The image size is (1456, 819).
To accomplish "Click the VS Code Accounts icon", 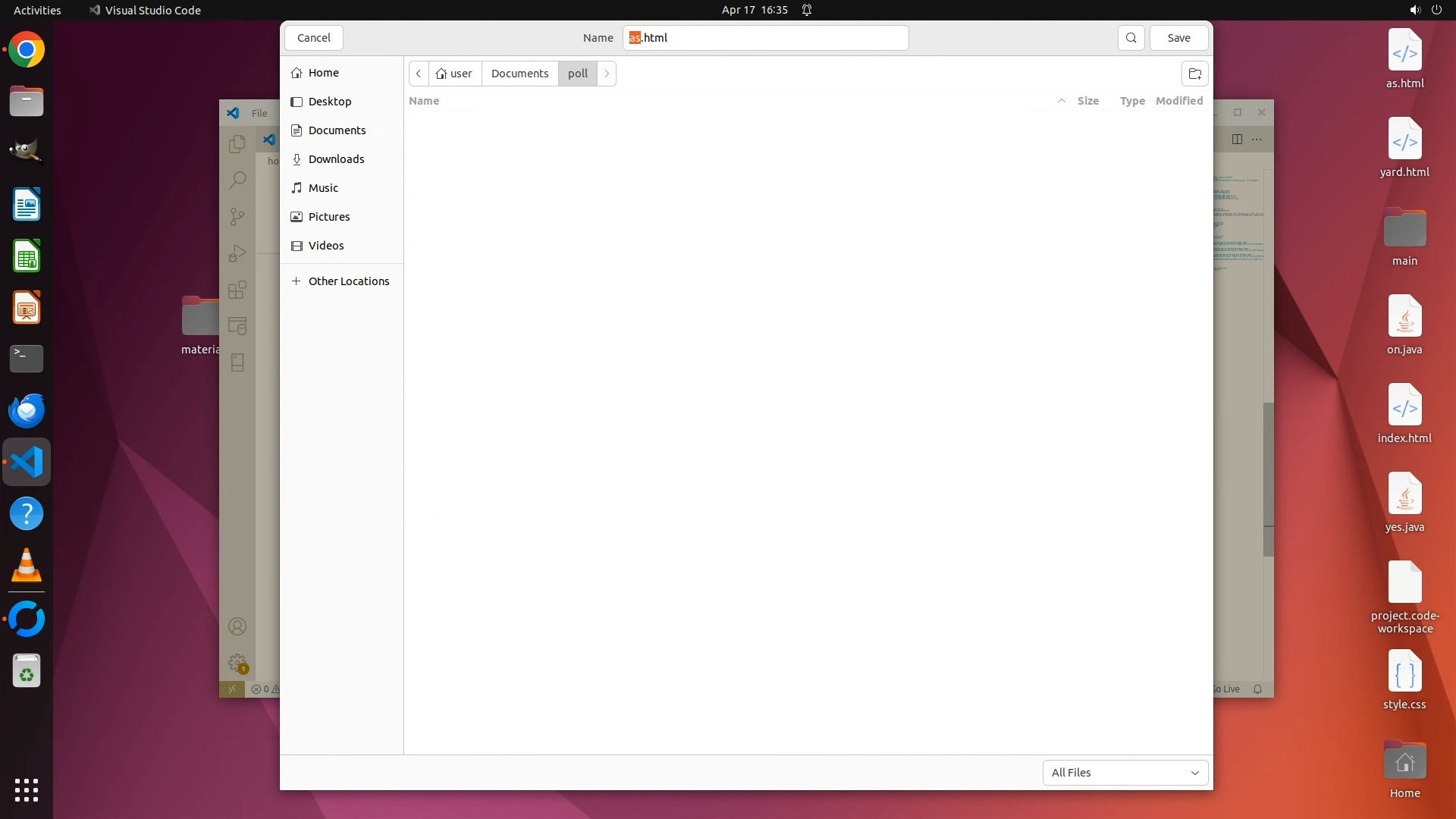I will (x=237, y=626).
